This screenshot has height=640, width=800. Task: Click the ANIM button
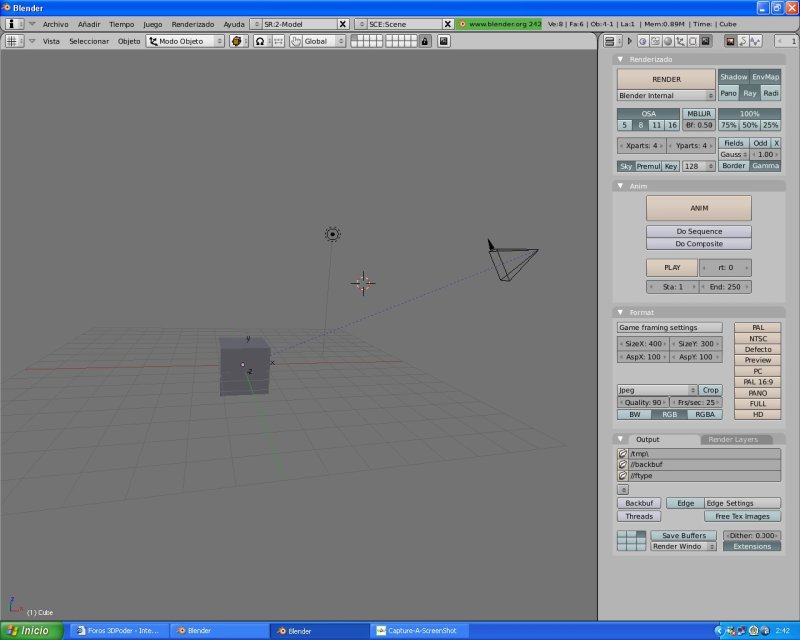coord(698,208)
